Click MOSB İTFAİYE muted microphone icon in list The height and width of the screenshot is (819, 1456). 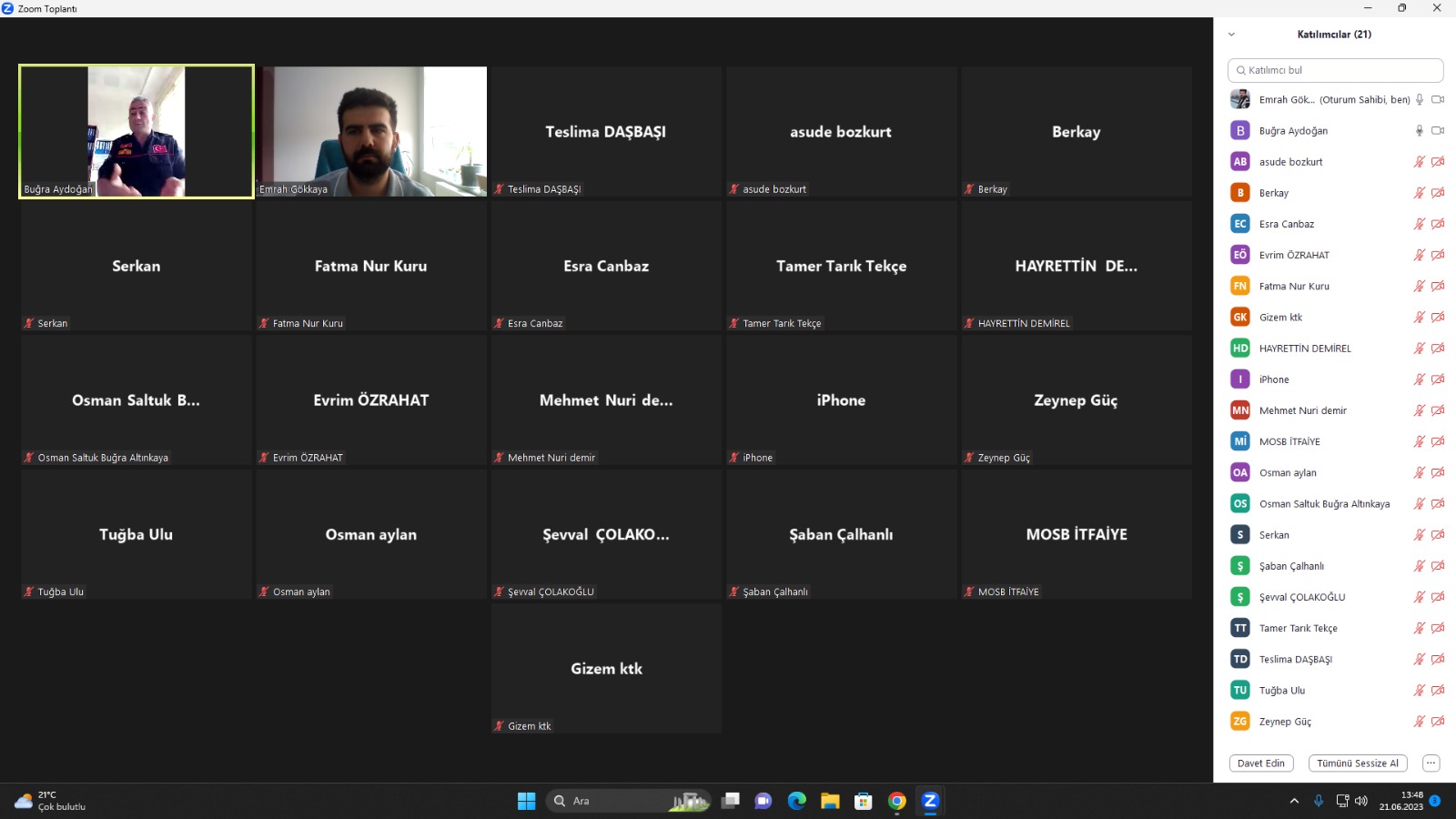1419,441
